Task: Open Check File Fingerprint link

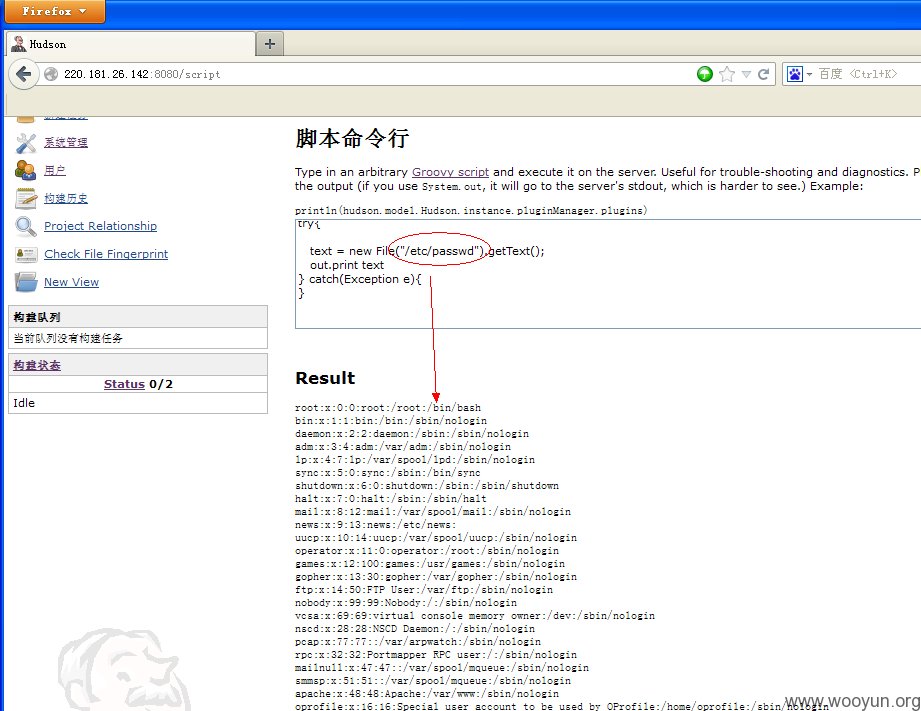Action: pos(106,254)
